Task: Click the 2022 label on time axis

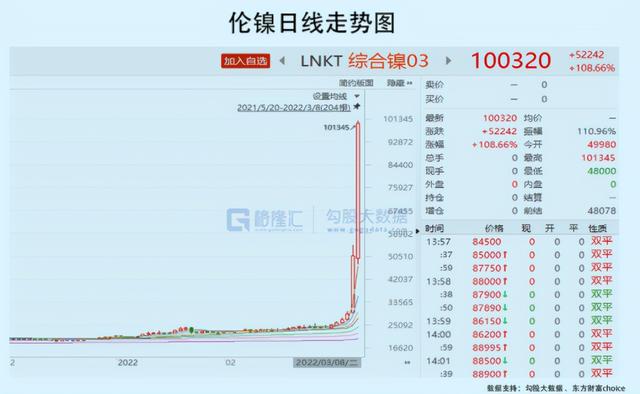Action: 128,363
